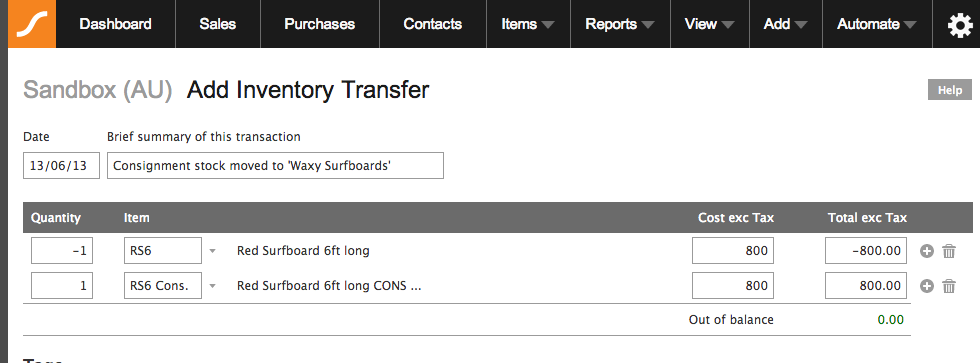Viewport: 980px width, 363px height.
Task: Delete the RS6 row with trash icon
Action: point(949,251)
